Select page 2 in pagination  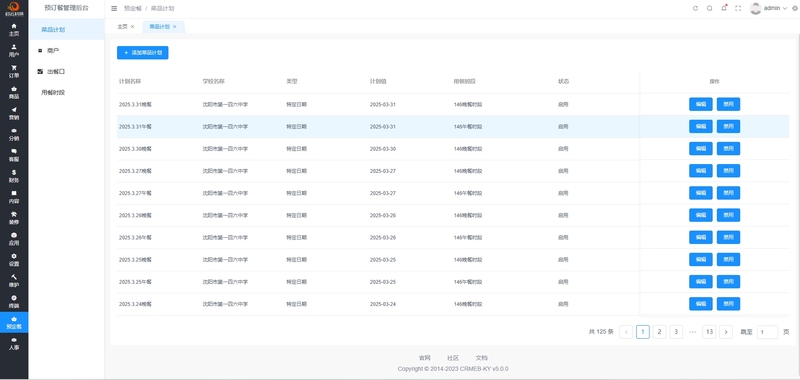(x=659, y=332)
